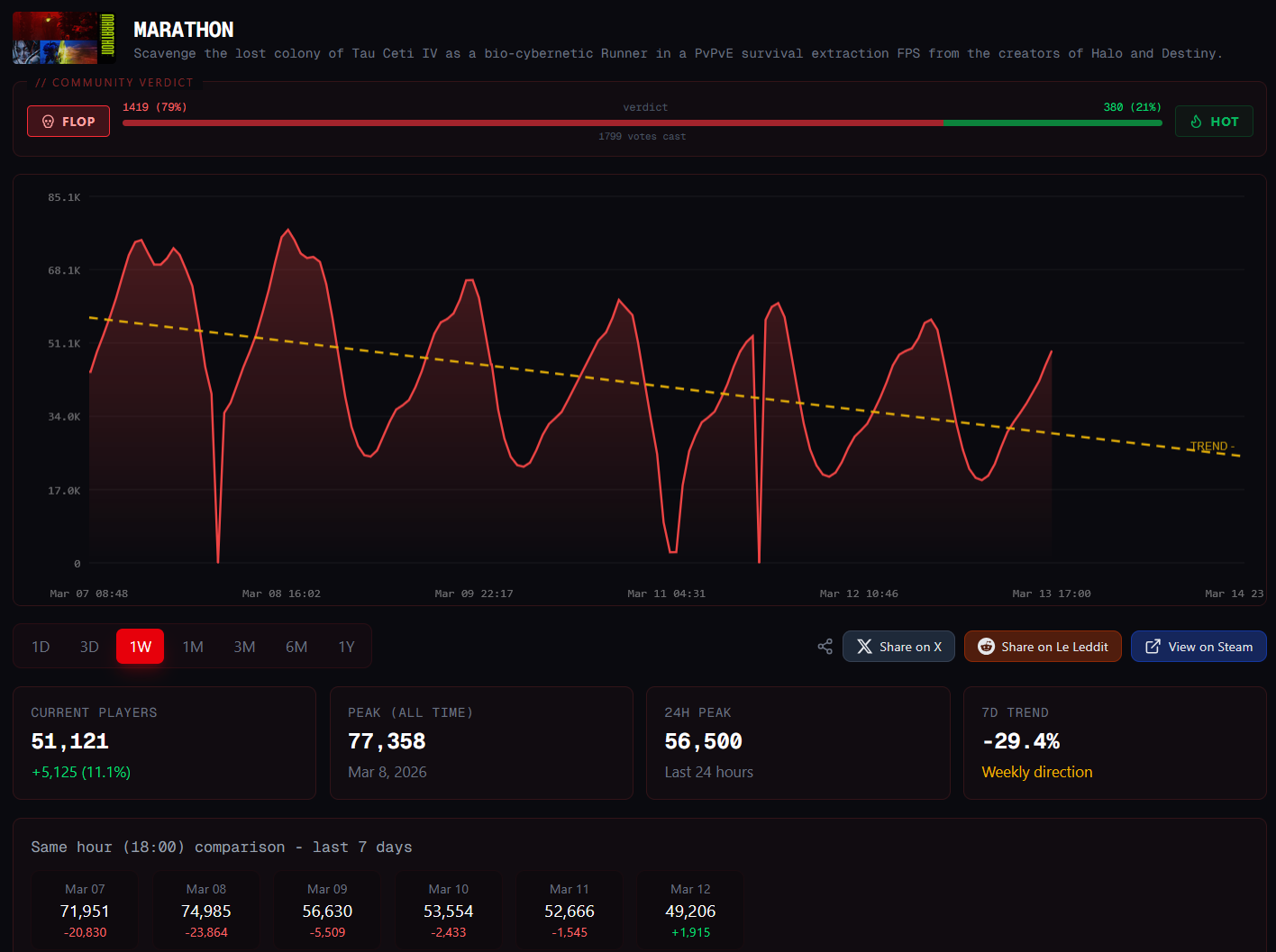This screenshot has height=952, width=1276.
Task: Click the Mar 10 value 53,554
Action: [x=449, y=911]
